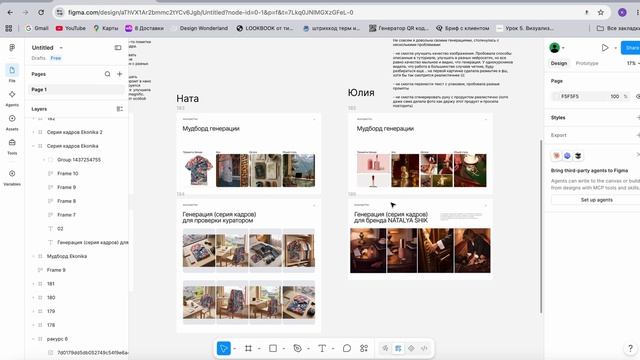Screen dimensions: 640x360
Task: Select the Text tool
Action: pos(322,348)
